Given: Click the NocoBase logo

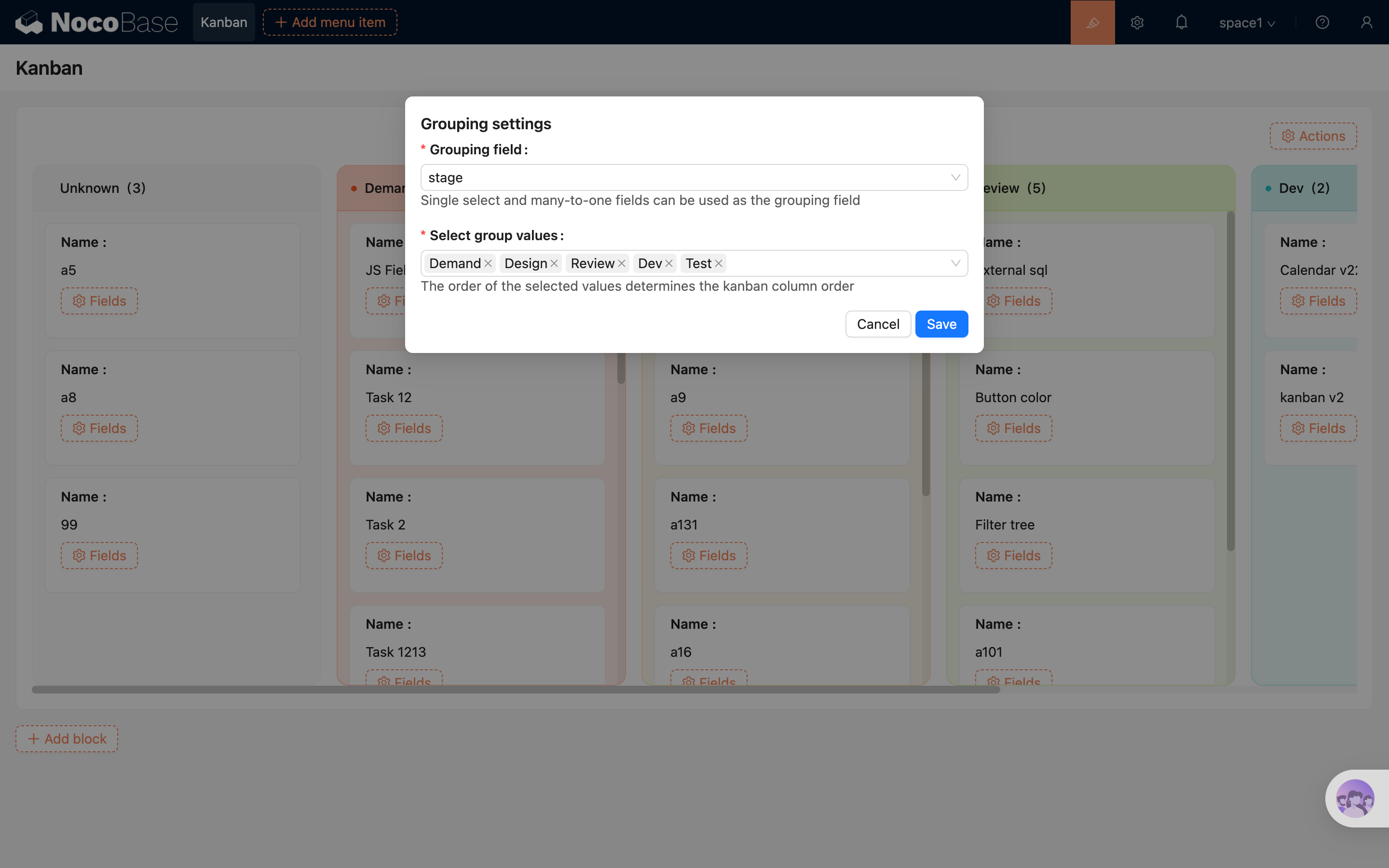Looking at the screenshot, I should point(96,22).
